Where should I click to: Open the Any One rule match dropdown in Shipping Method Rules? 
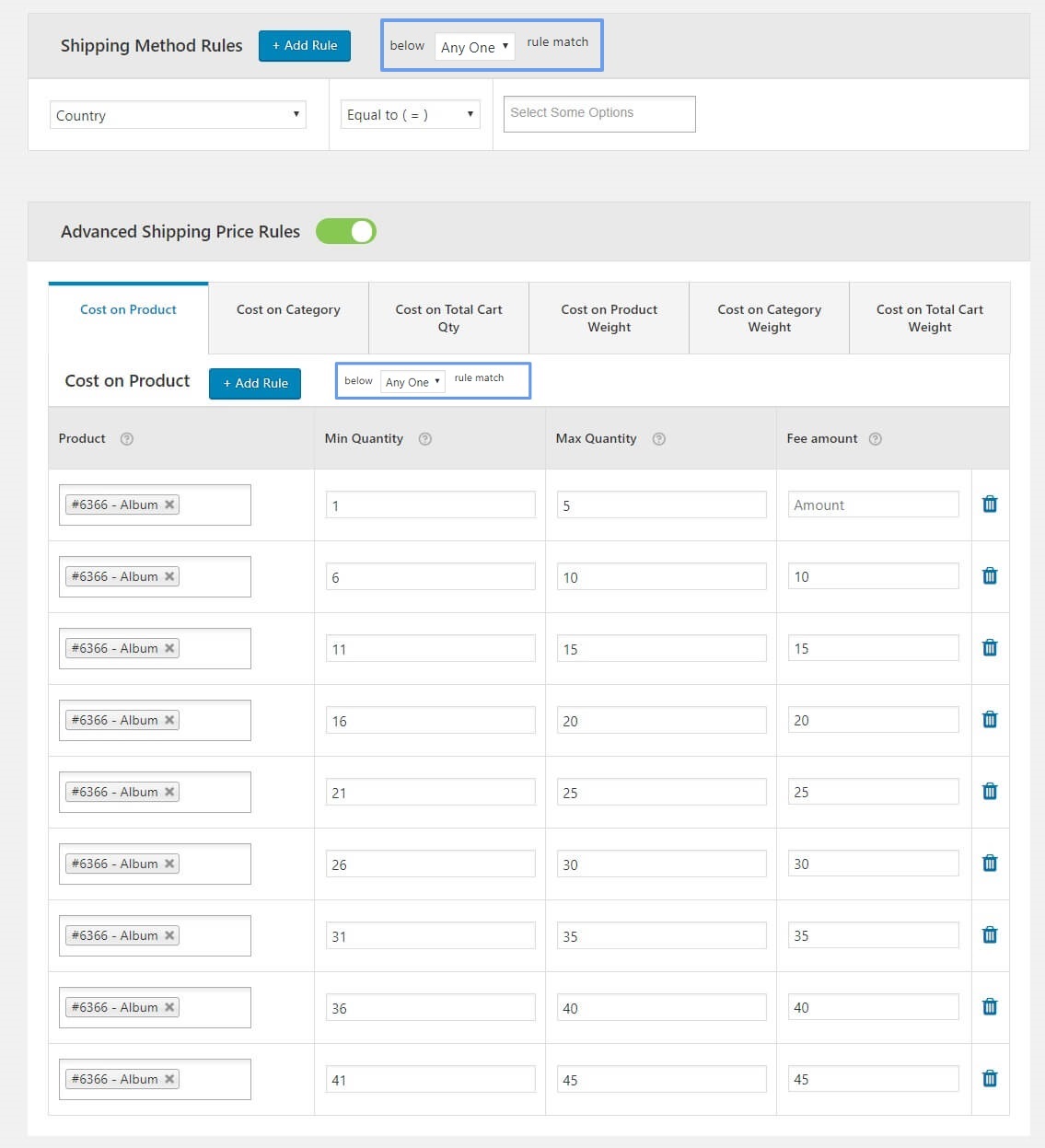tap(474, 46)
